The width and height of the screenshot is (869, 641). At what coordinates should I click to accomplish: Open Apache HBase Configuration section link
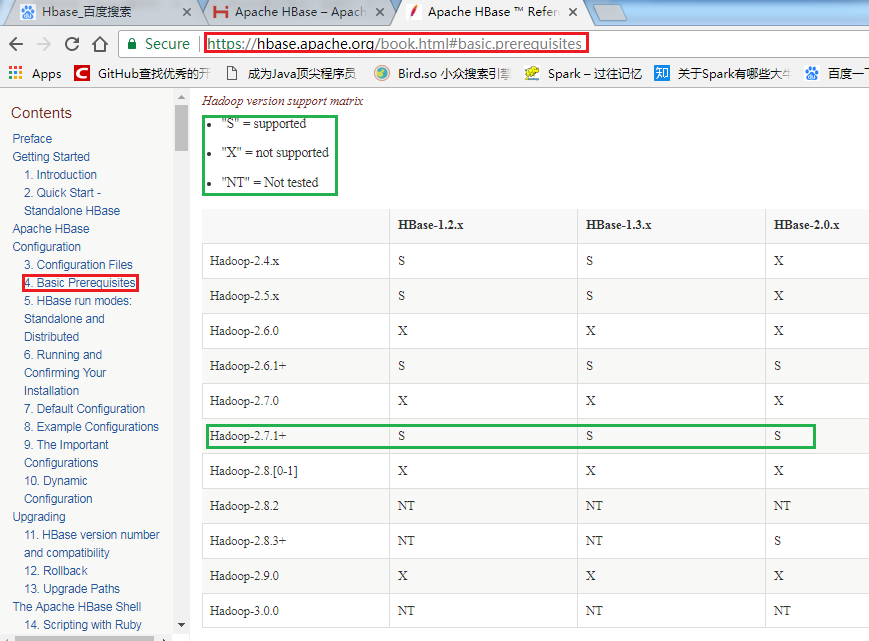(50, 238)
